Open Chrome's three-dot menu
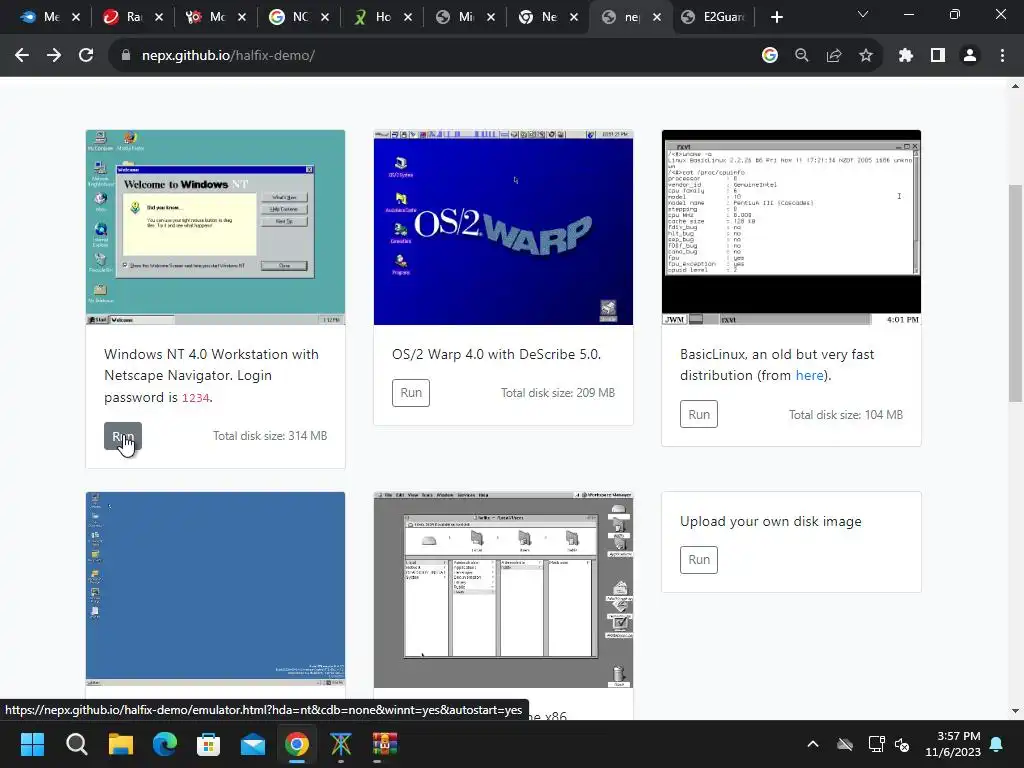The height and width of the screenshot is (768, 1024). point(1002,56)
